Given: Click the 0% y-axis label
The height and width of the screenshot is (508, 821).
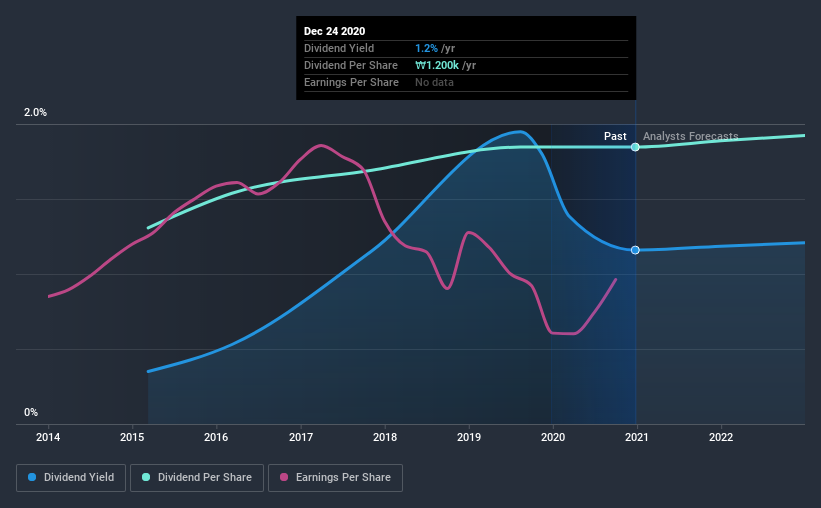Looking at the screenshot, I should pos(31,413).
